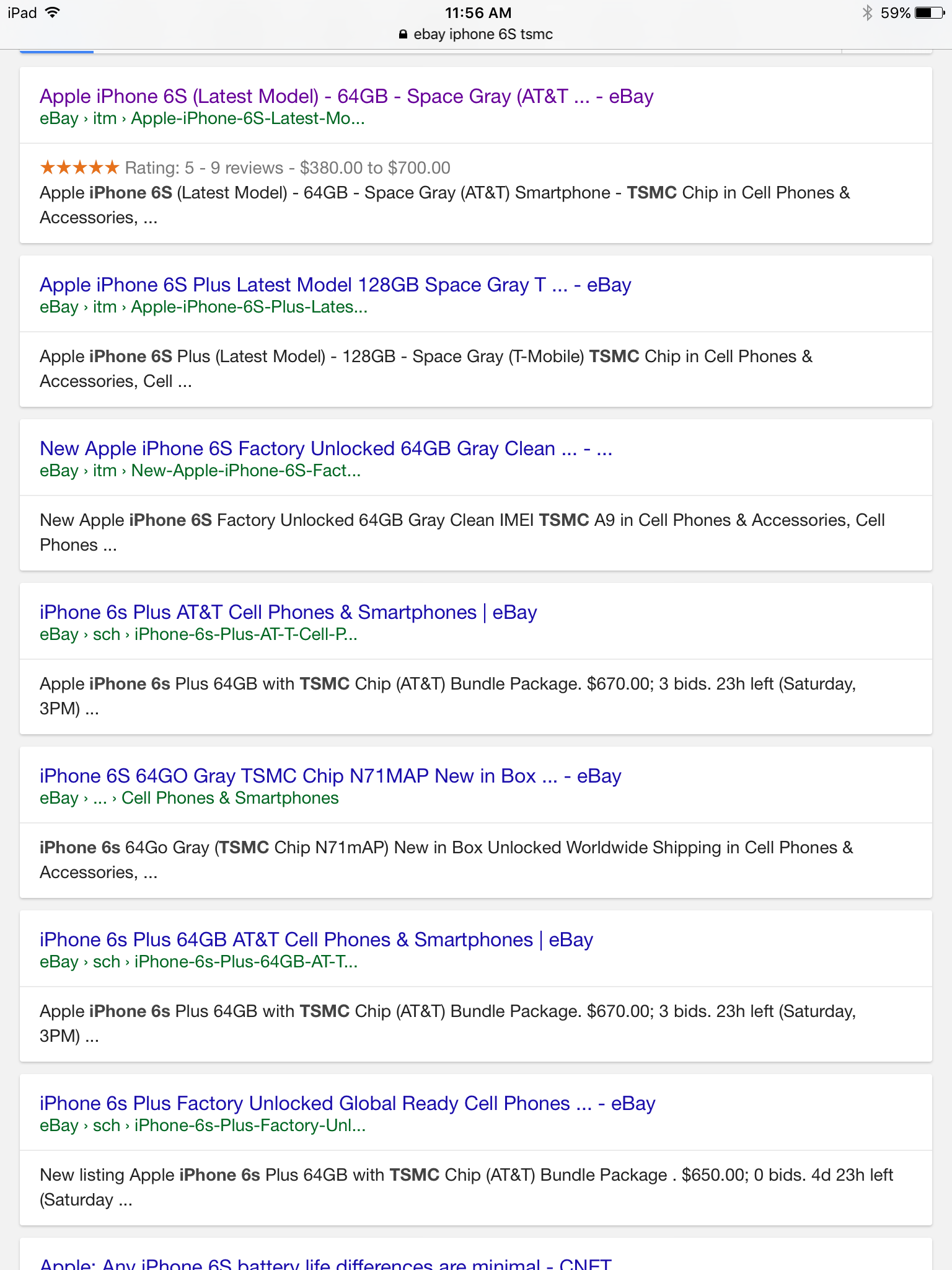
Task: Tap the 59% battery percentage
Action: [x=895, y=12]
